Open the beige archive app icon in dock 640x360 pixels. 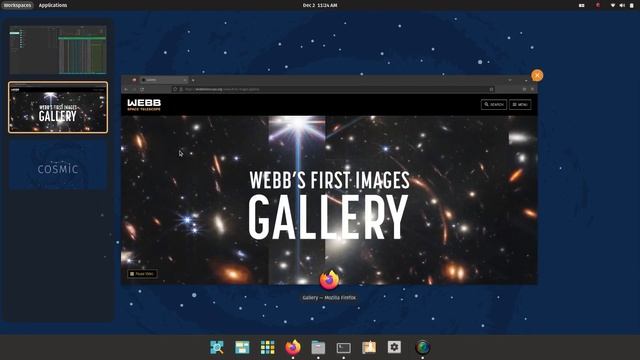369,347
